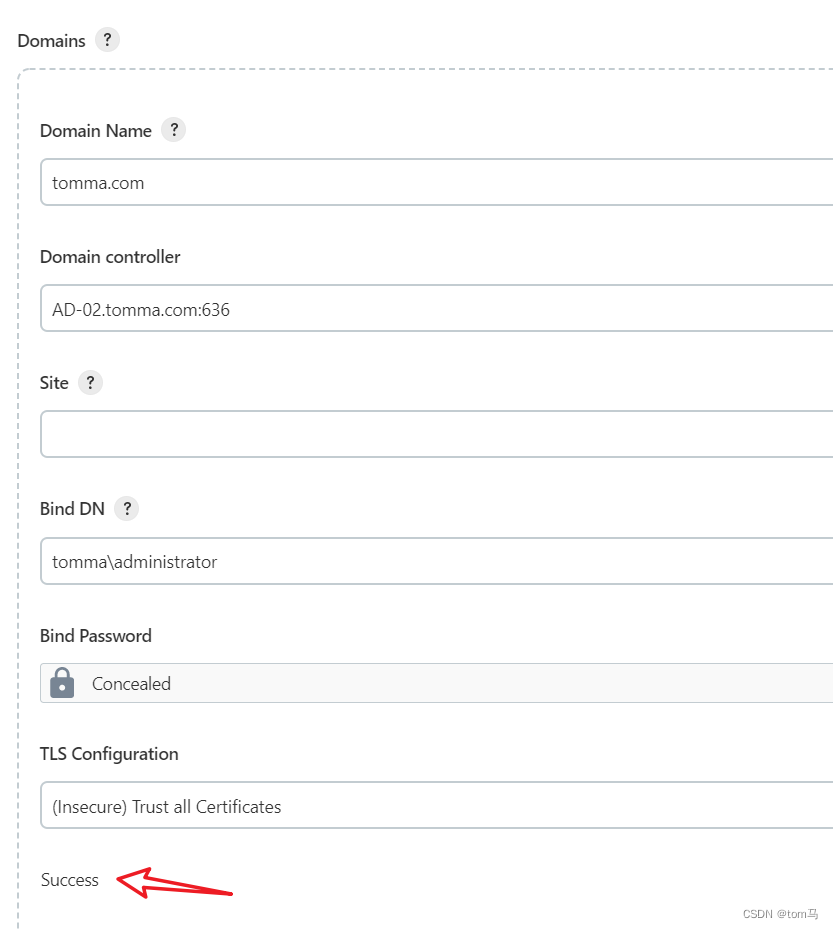Click the padlock icon beside Concealed
Image resolution: width=833 pixels, height=929 pixels.
[x=61, y=683]
